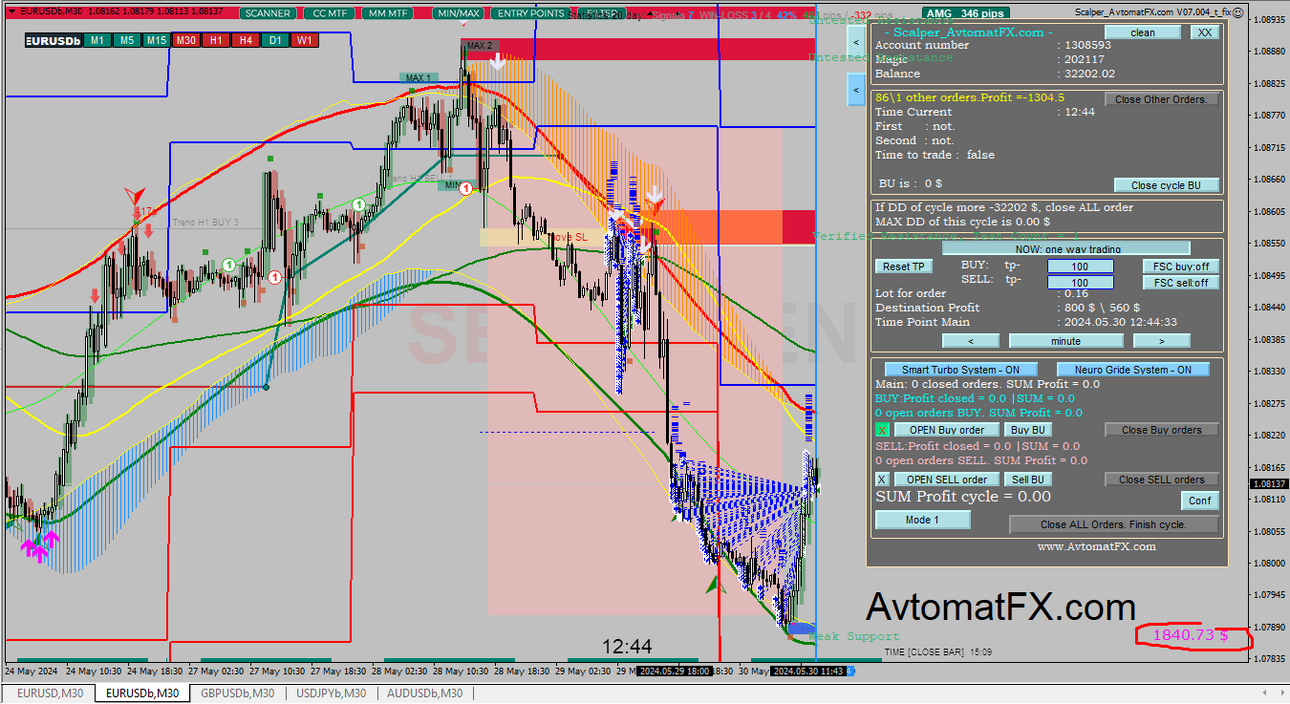Click the magenta up arrows signal marker
The height and width of the screenshot is (704, 1290).
point(40,546)
